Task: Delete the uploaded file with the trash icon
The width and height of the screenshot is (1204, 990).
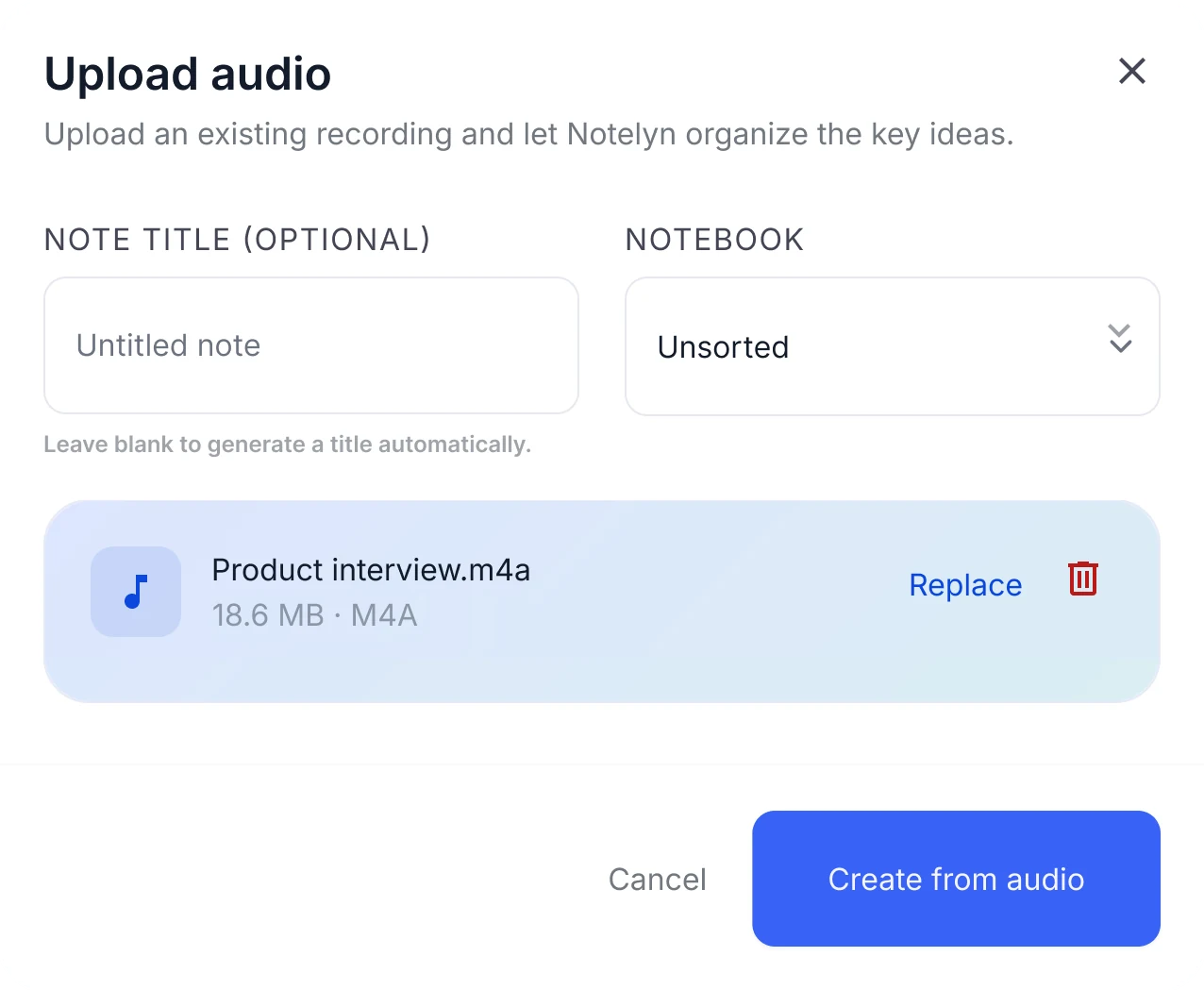Action: [x=1082, y=579]
